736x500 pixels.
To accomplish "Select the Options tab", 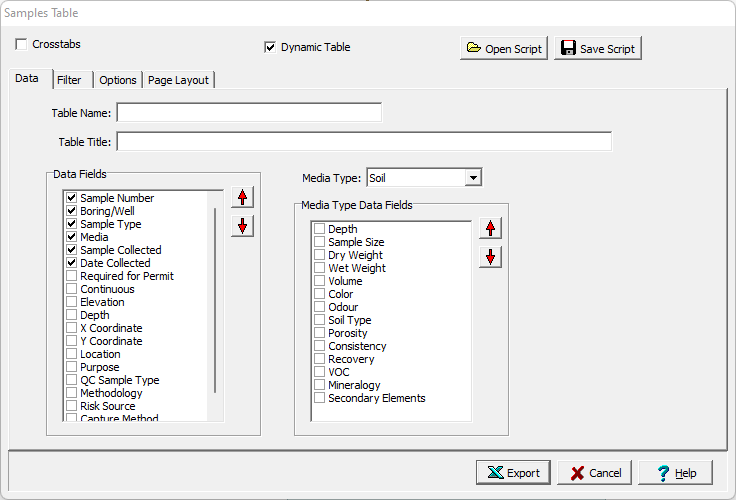I will [118, 80].
